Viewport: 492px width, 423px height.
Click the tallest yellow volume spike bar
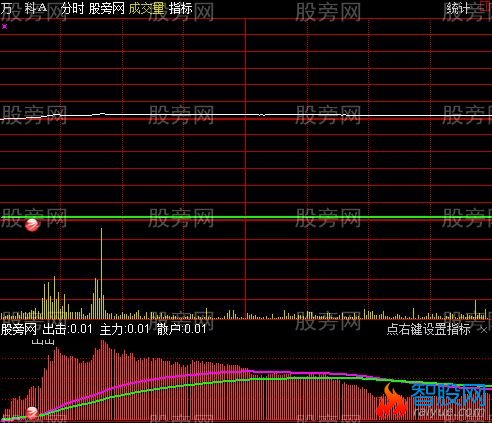(x=101, y=273)
